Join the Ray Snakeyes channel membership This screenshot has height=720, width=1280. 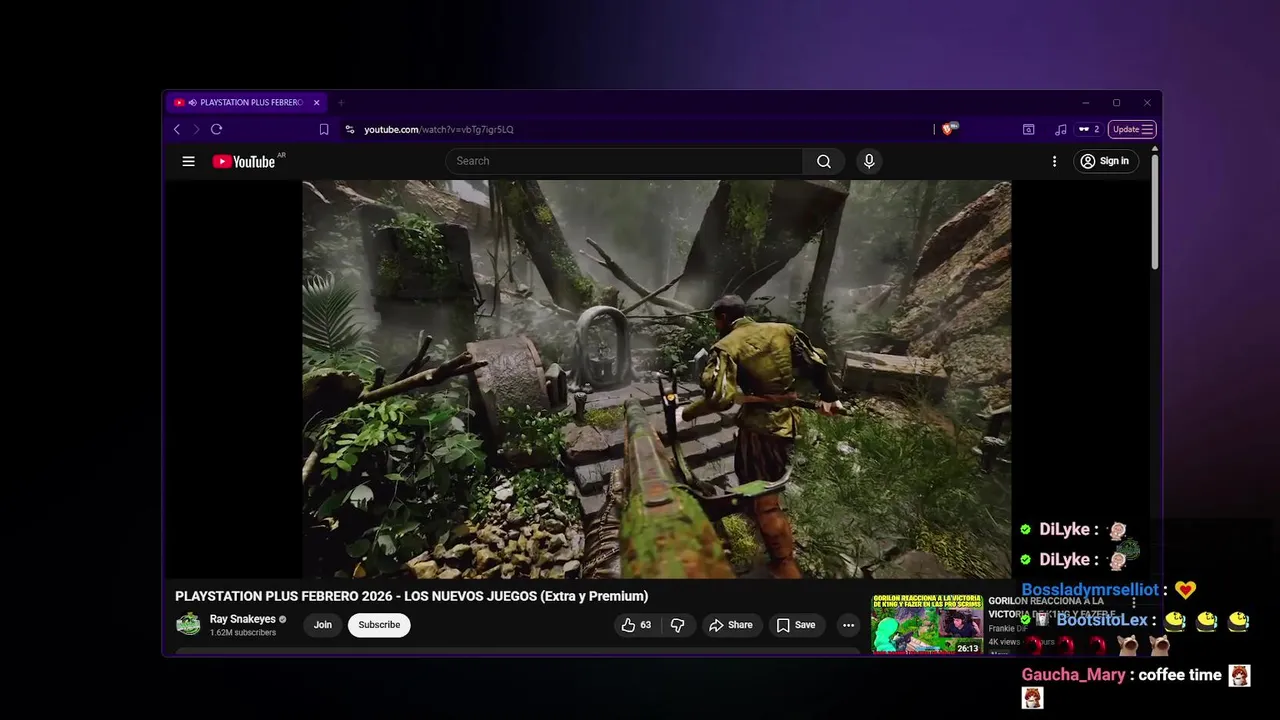point(322,625)
